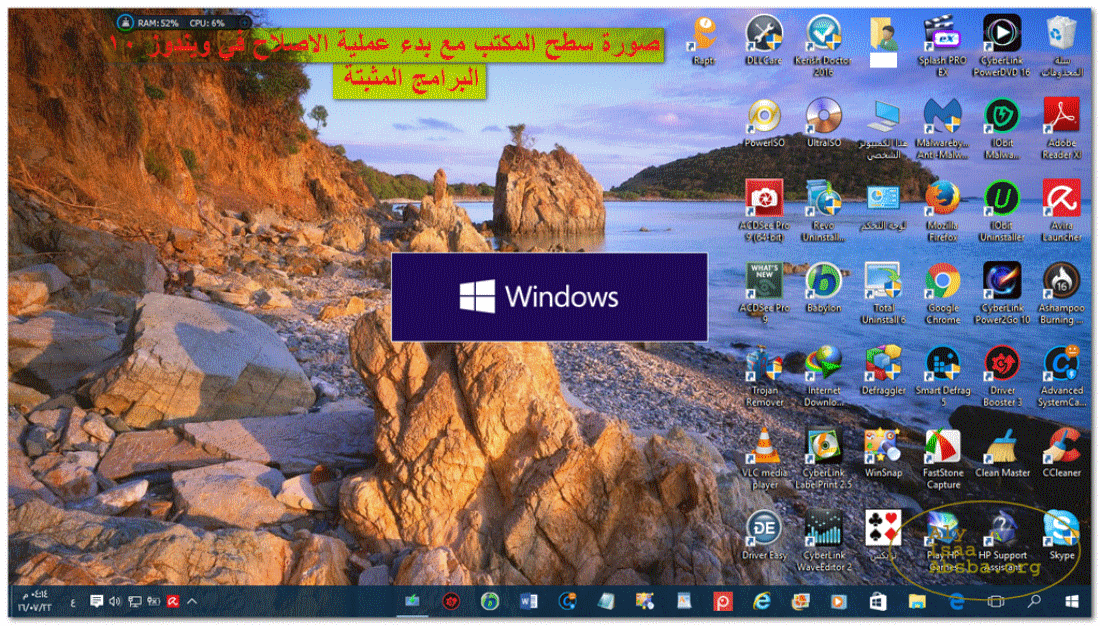Select the Recycle Bin icon
1100x626 pixels.
pos(1061,34)
